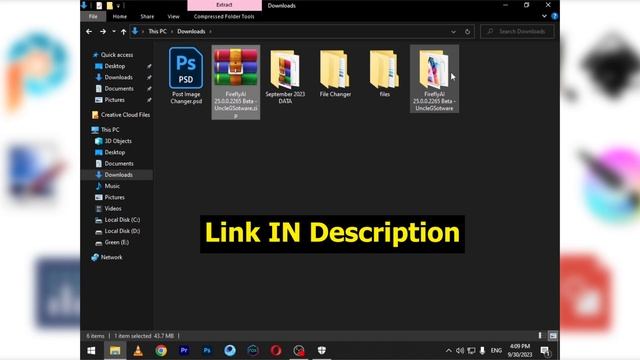Click the Extract contextual tab
The width and height of the screenshot is (640, 360).
[x=224, y=5]
